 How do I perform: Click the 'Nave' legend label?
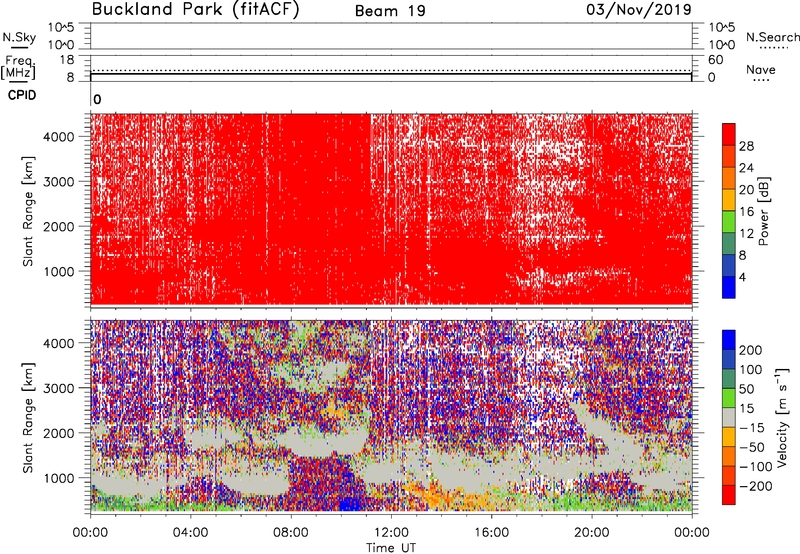761,69
